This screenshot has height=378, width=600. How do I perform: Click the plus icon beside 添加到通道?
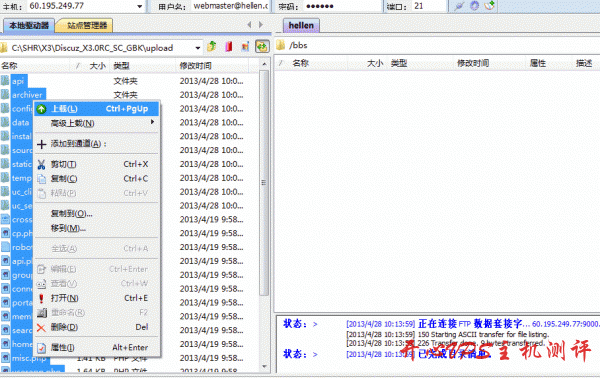click(41, 144)
